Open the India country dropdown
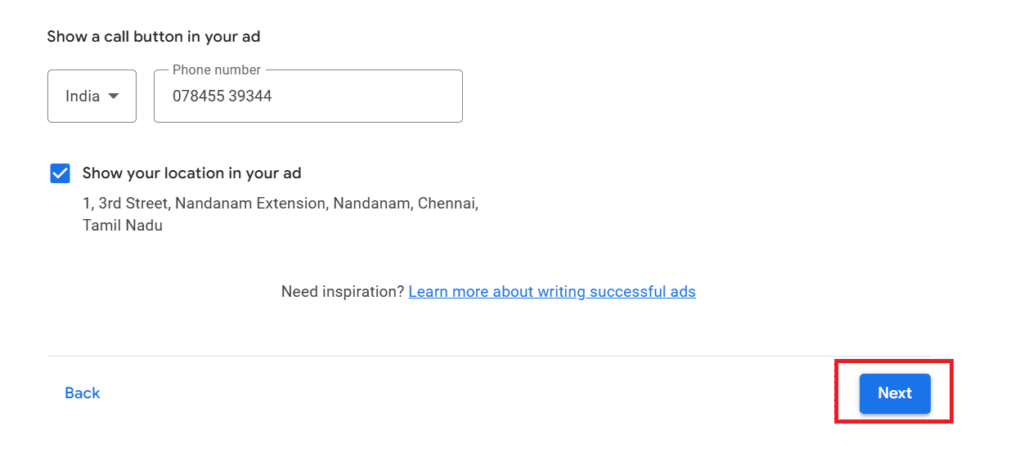1024x471 pixels. (x=92, y=97)
